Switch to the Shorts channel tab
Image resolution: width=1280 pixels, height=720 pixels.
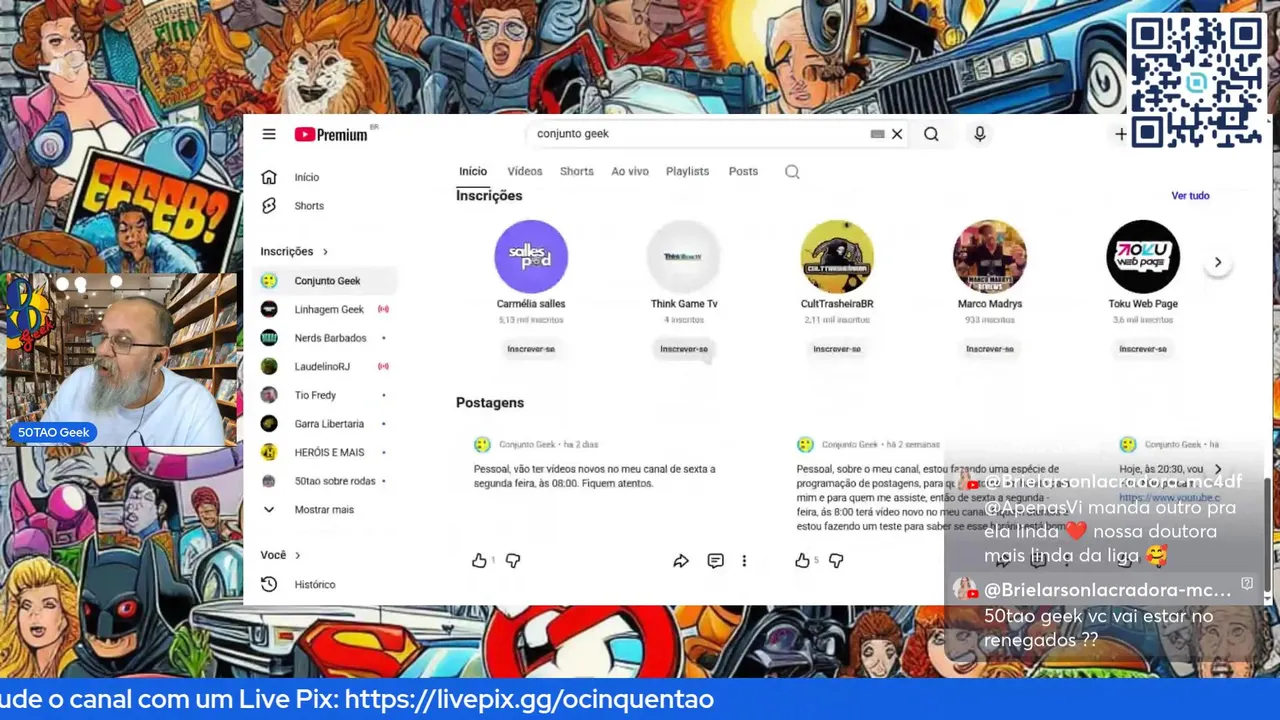[577, 172]
